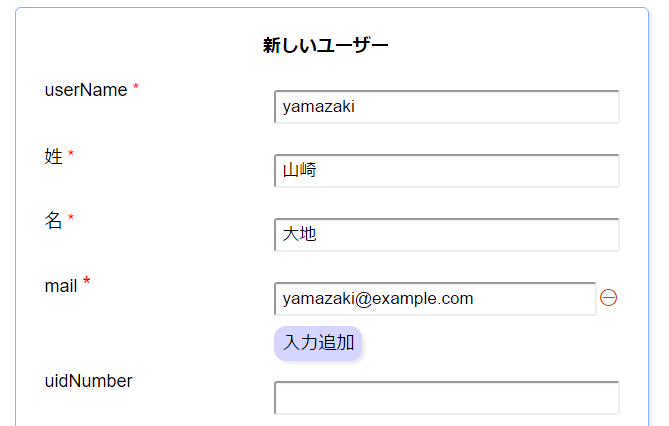669x426 pixels.
Task: Click the uidNumber field label
Action: coord(88,381)
